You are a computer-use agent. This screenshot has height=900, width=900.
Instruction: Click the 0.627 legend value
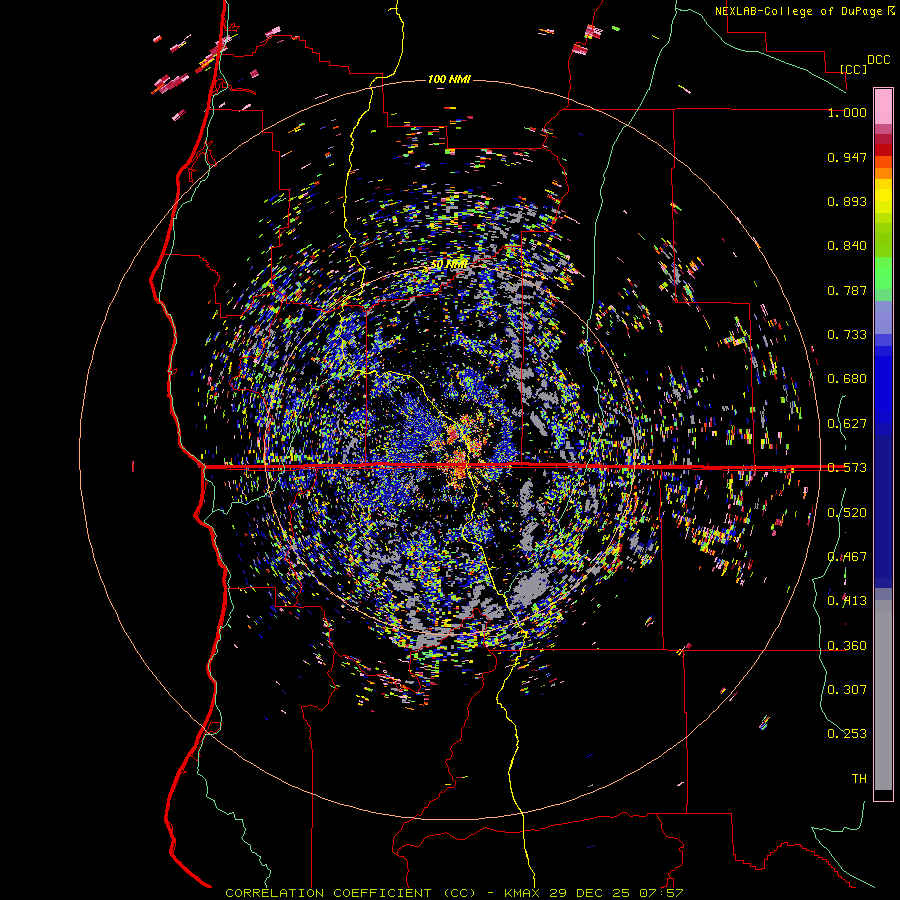(x=847, y=424)
